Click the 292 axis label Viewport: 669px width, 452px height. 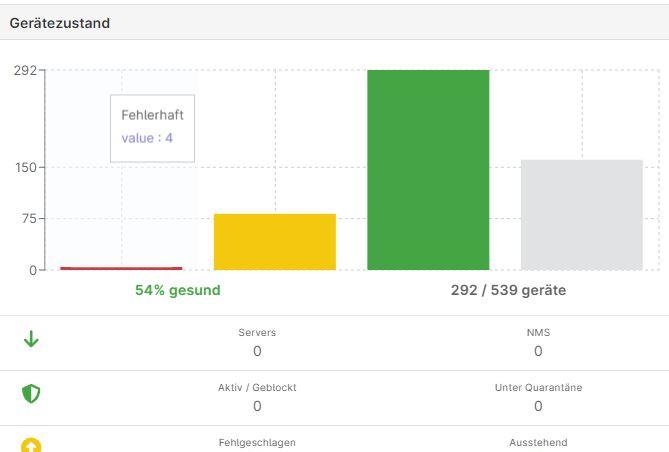[25, 70]
